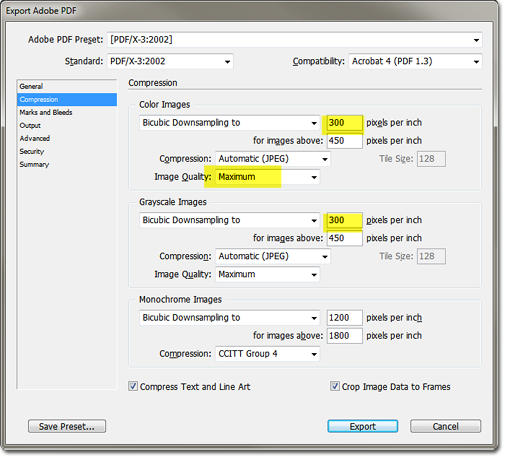
Task: Click Color Images Tile Size field
Action: click(431, 159)
